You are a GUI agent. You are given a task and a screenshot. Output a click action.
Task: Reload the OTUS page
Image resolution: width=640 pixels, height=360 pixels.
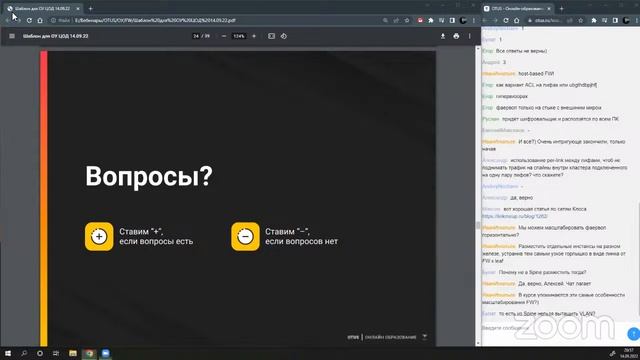click(x=506, y=20)
